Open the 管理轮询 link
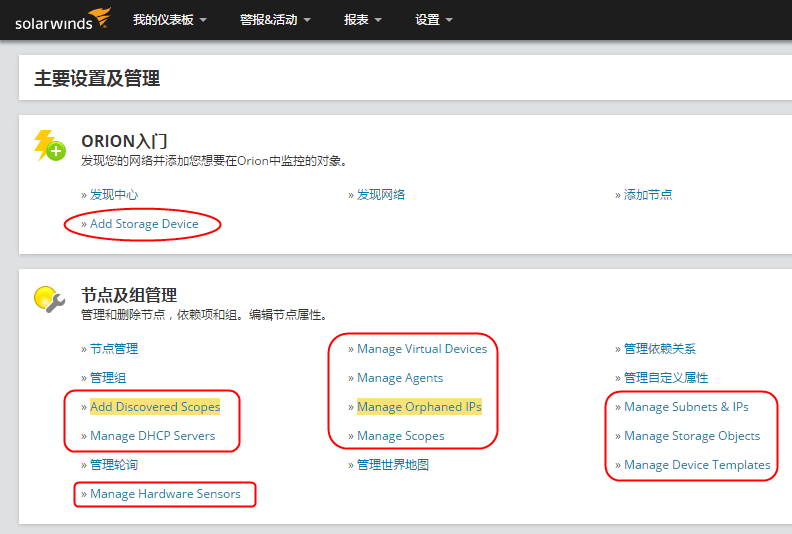The image size is (792, 534). tap(114, 465)
